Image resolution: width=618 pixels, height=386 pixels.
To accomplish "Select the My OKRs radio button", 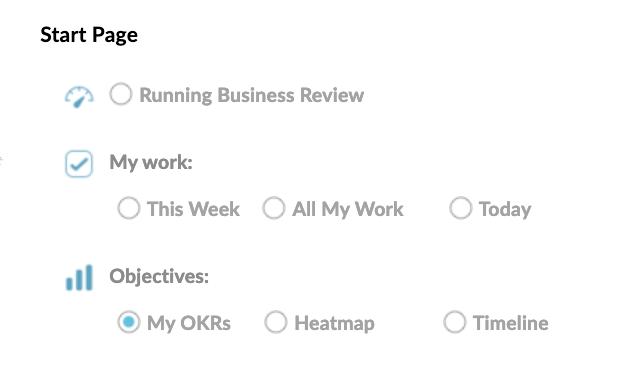I will click(128, 322).
